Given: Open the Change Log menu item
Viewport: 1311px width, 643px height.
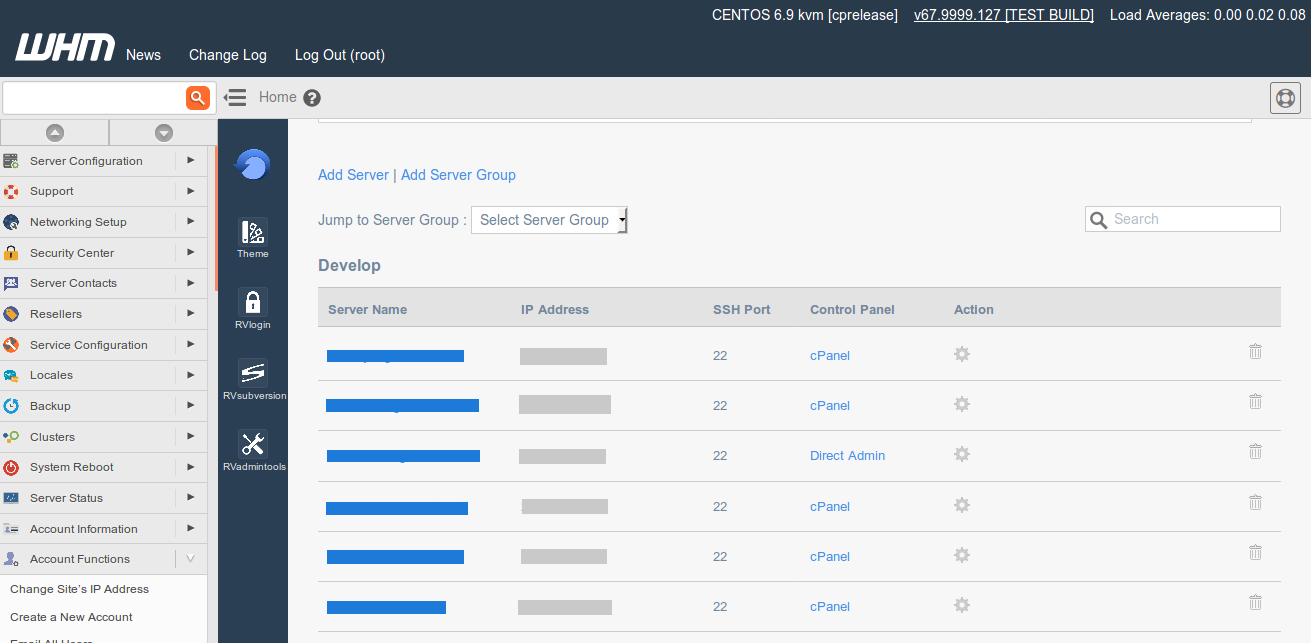Looking at the screenshot, I should [228, 55].
